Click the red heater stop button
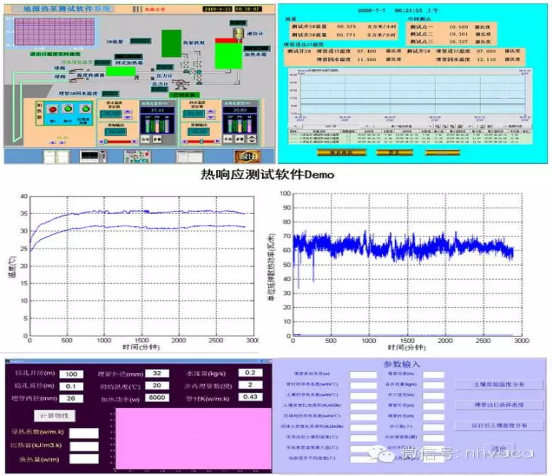This screenshot has width=553, height=476. click(53, 109)
